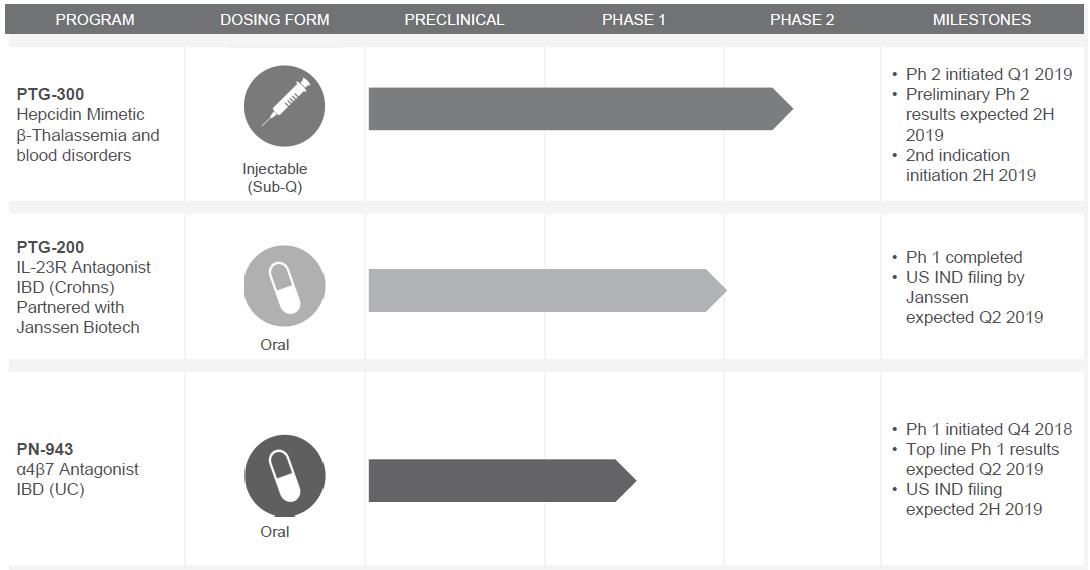
Task: Click the PN-943 program name
Action: 45,449
